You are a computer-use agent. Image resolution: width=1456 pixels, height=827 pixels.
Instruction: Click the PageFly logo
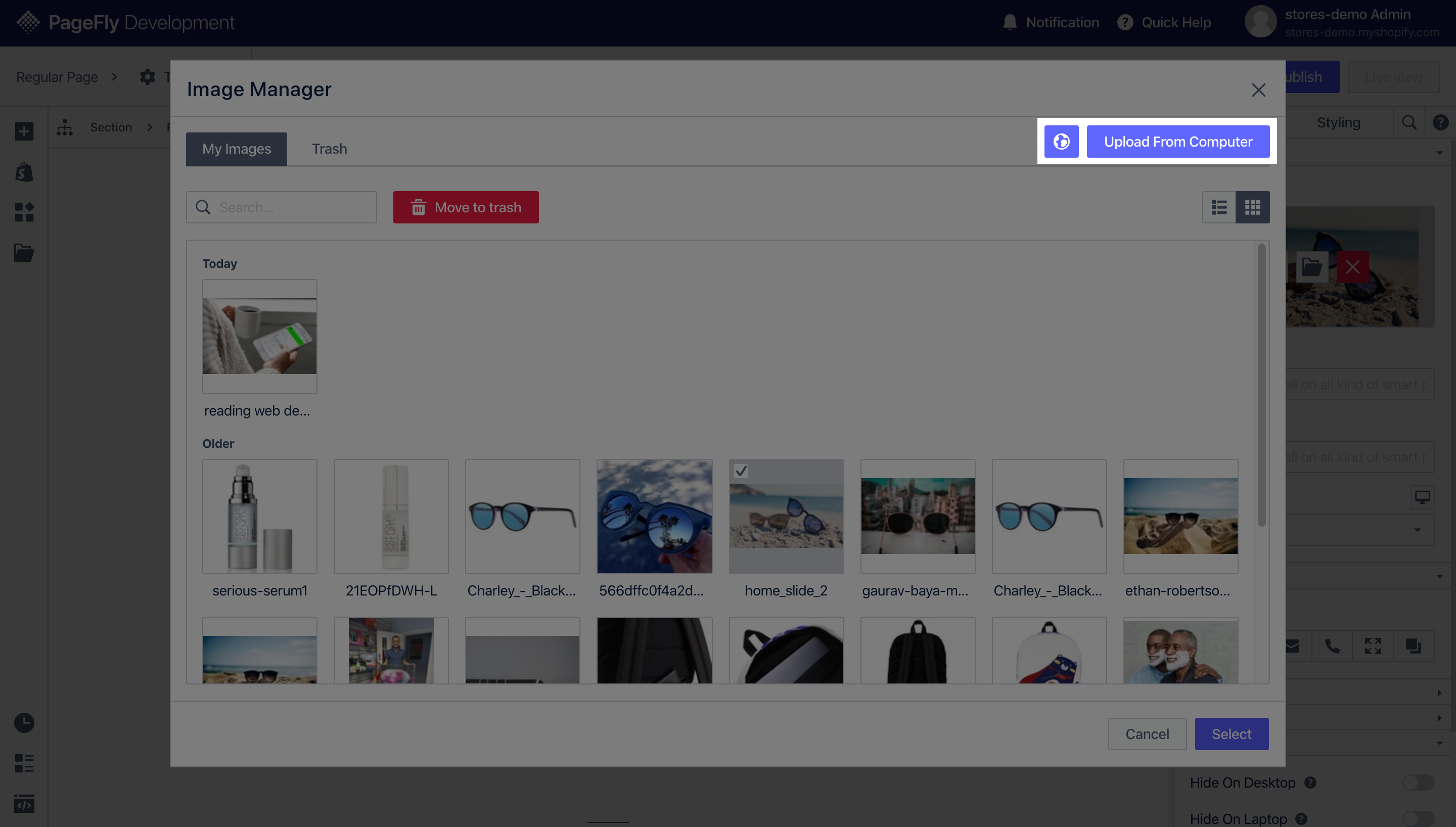click(125, 23)
